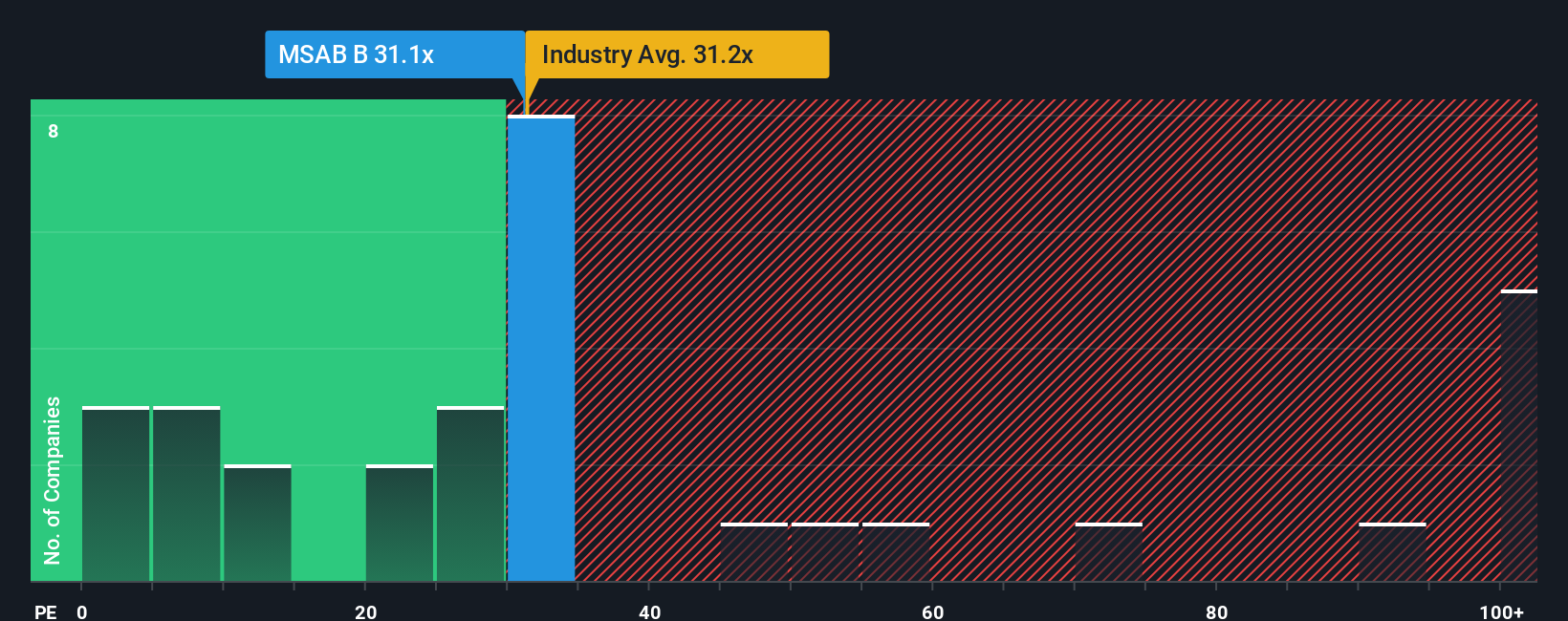Click the 55-60 PE histogram bar

click(896, 552)
